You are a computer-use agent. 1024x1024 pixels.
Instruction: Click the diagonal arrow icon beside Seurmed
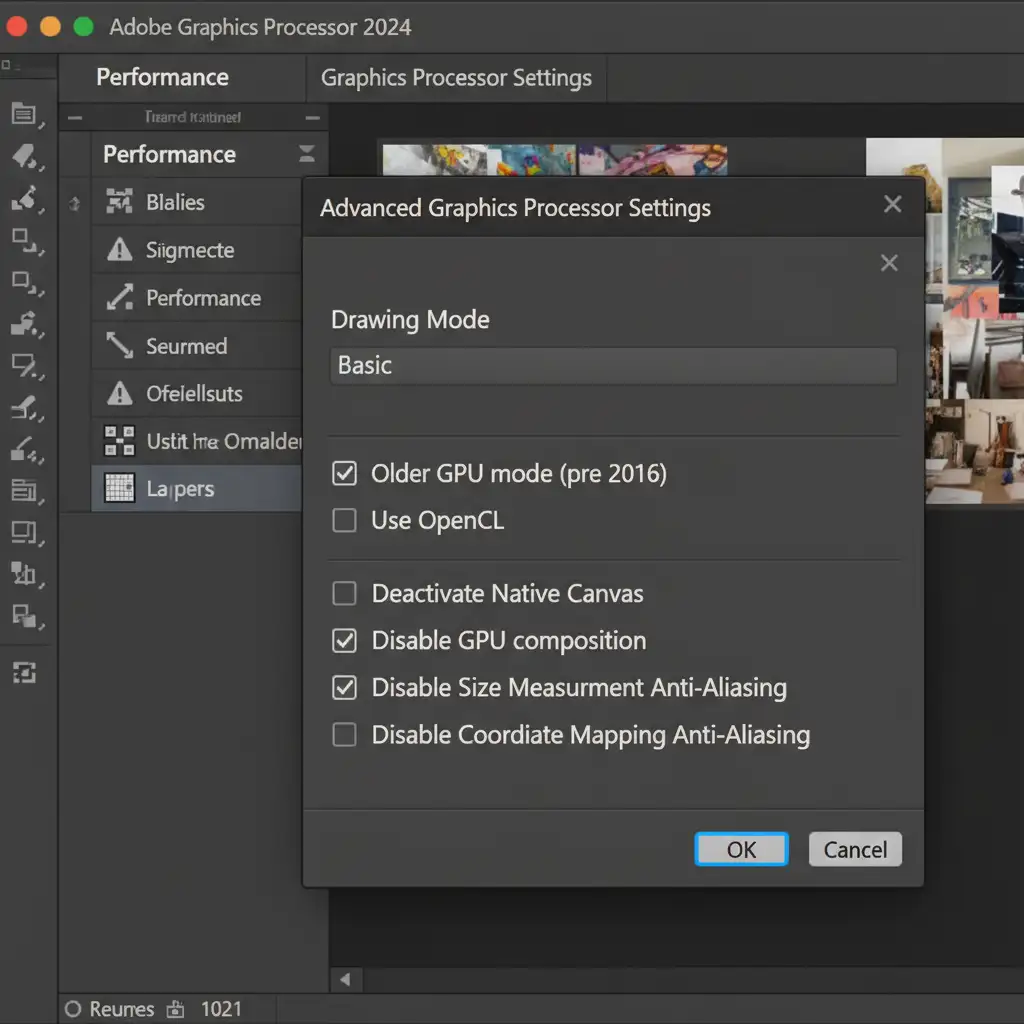[119, 346]
